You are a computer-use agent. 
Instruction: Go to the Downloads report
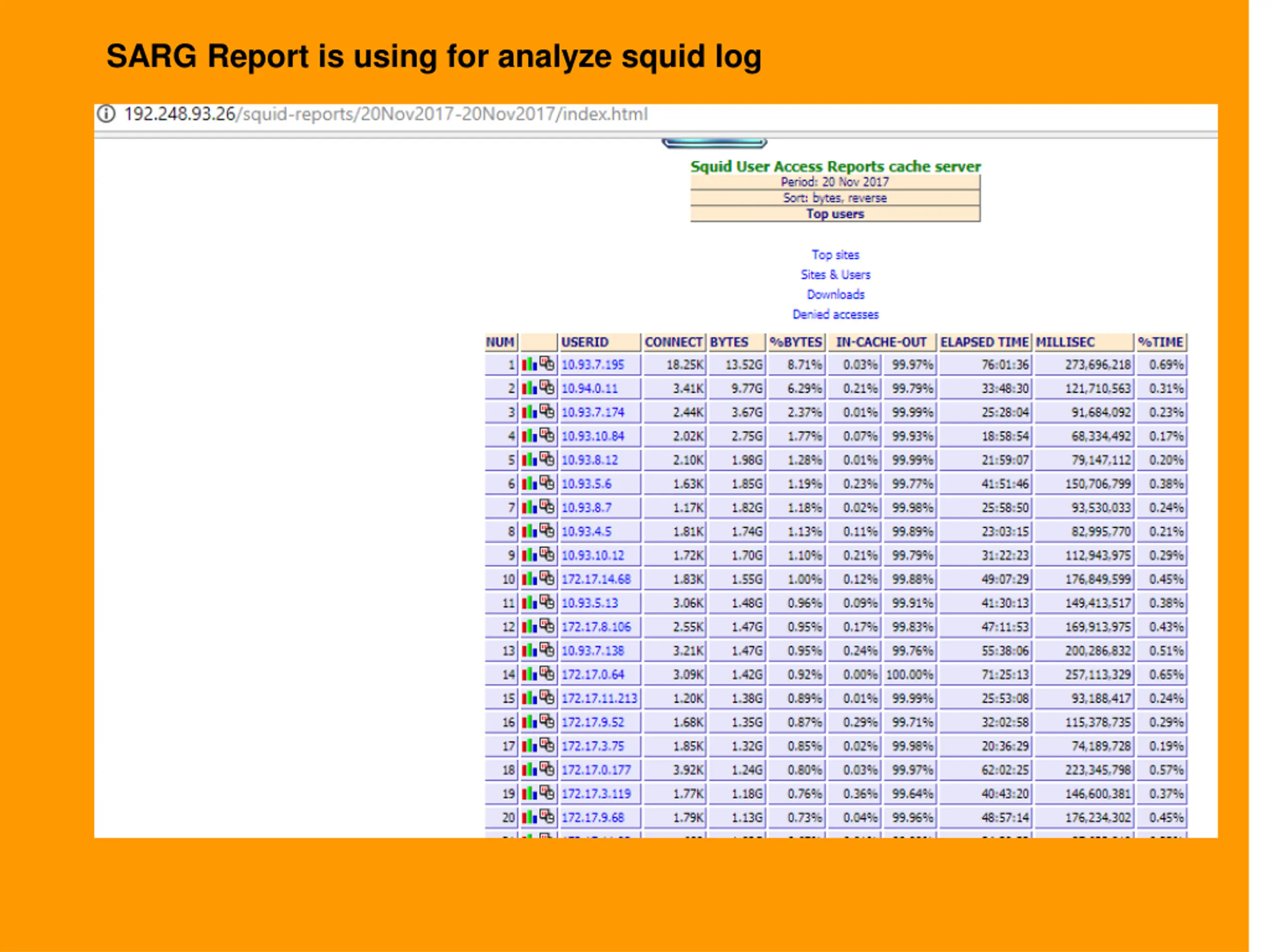click(x=835, y=295)
